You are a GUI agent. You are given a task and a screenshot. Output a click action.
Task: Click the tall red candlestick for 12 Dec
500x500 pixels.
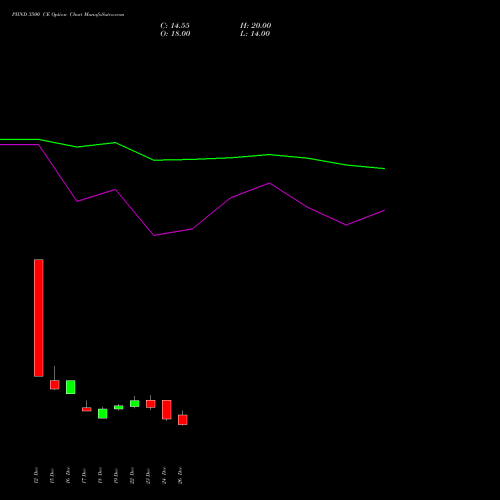[x=39, y=318]
